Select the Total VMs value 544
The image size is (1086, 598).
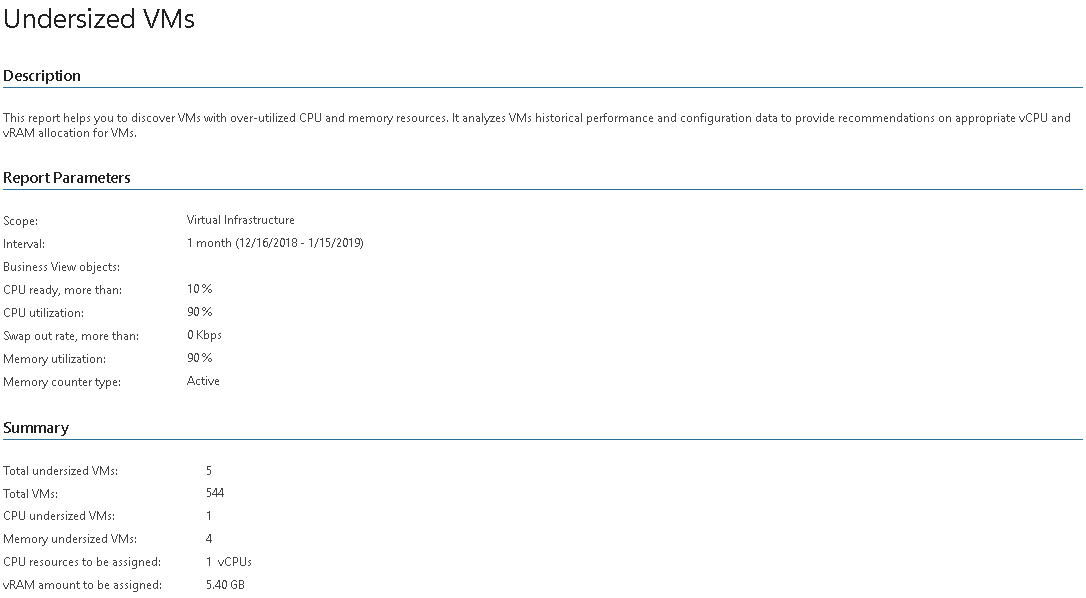coord(215,493)
